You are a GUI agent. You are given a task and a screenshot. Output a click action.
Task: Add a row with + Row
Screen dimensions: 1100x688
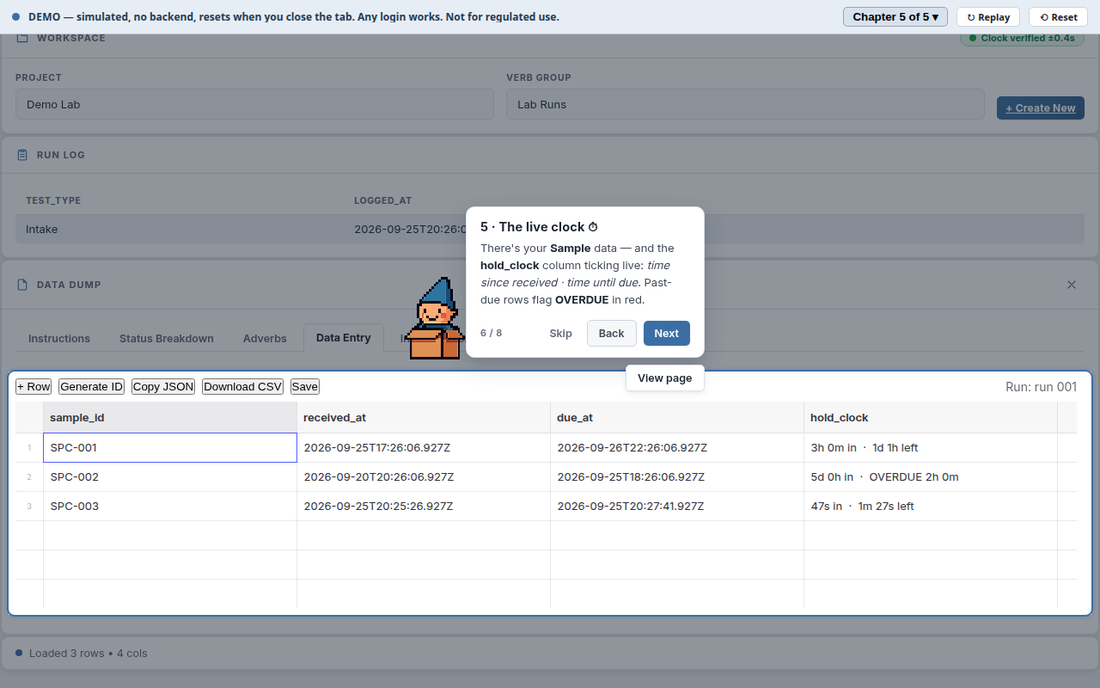(34, 386)
